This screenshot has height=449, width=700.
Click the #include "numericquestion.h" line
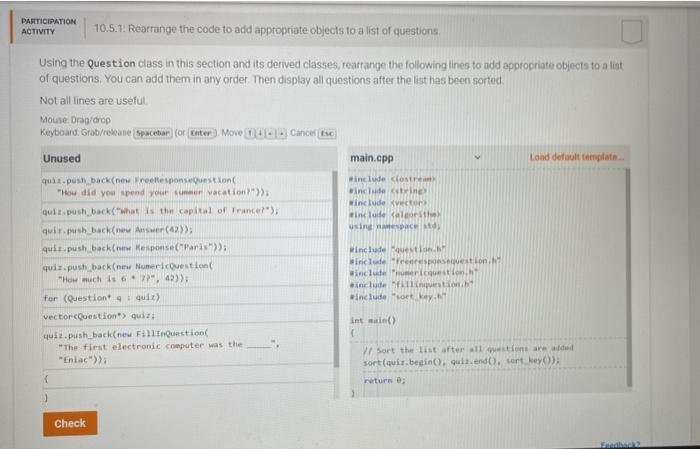point(414,272)
